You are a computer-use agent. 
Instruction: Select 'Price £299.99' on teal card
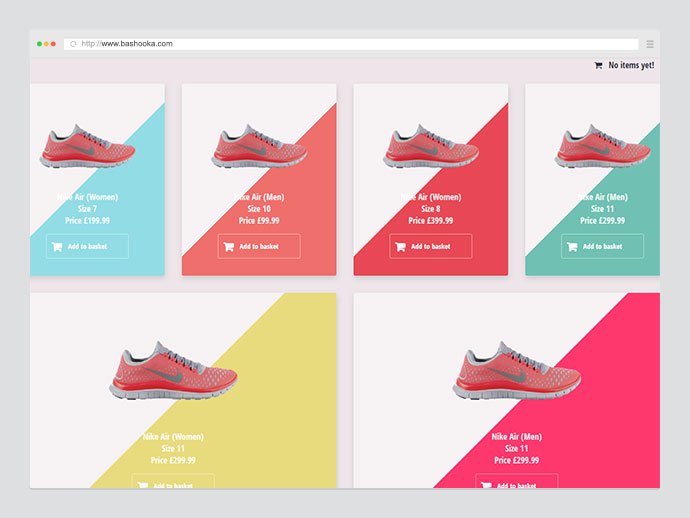pyautogui.click(x=602, y=220)
